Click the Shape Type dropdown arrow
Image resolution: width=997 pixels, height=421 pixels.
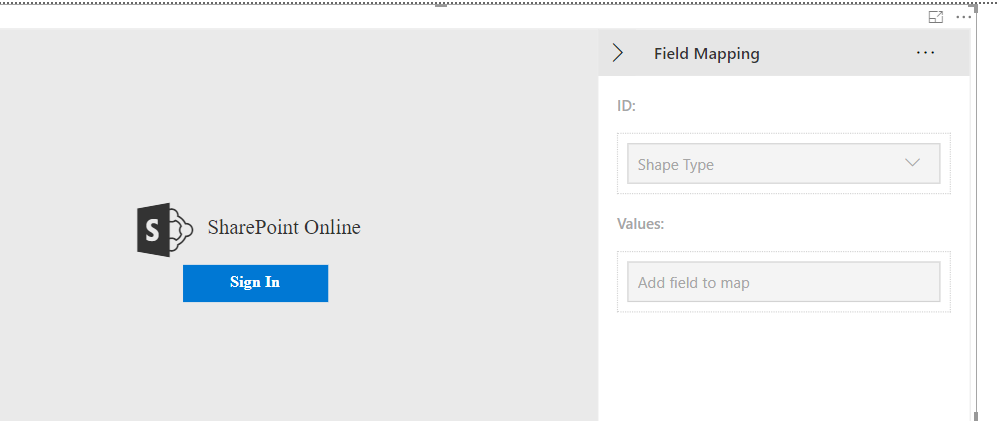(x=912, y=163)
